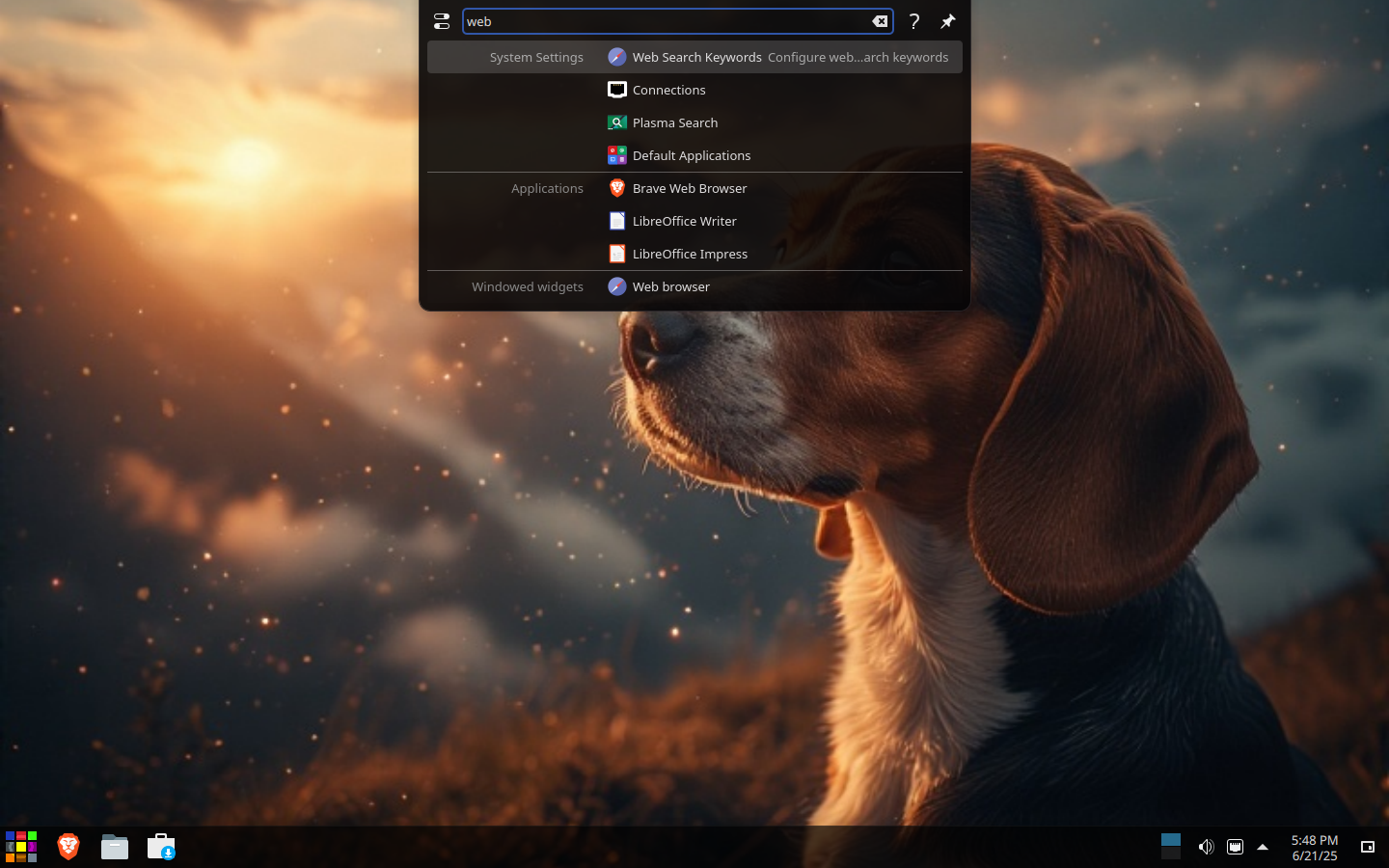This screenshot has height=868, width=1389.
Task: Click the show desktop button
Action: [1368, 847]
